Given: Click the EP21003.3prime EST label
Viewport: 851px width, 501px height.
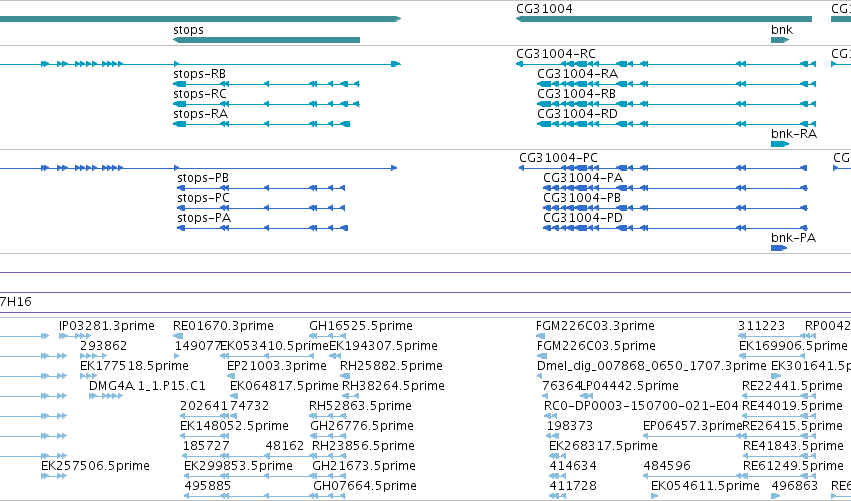Looking at the screenshot, I should [x=277, y=366].
